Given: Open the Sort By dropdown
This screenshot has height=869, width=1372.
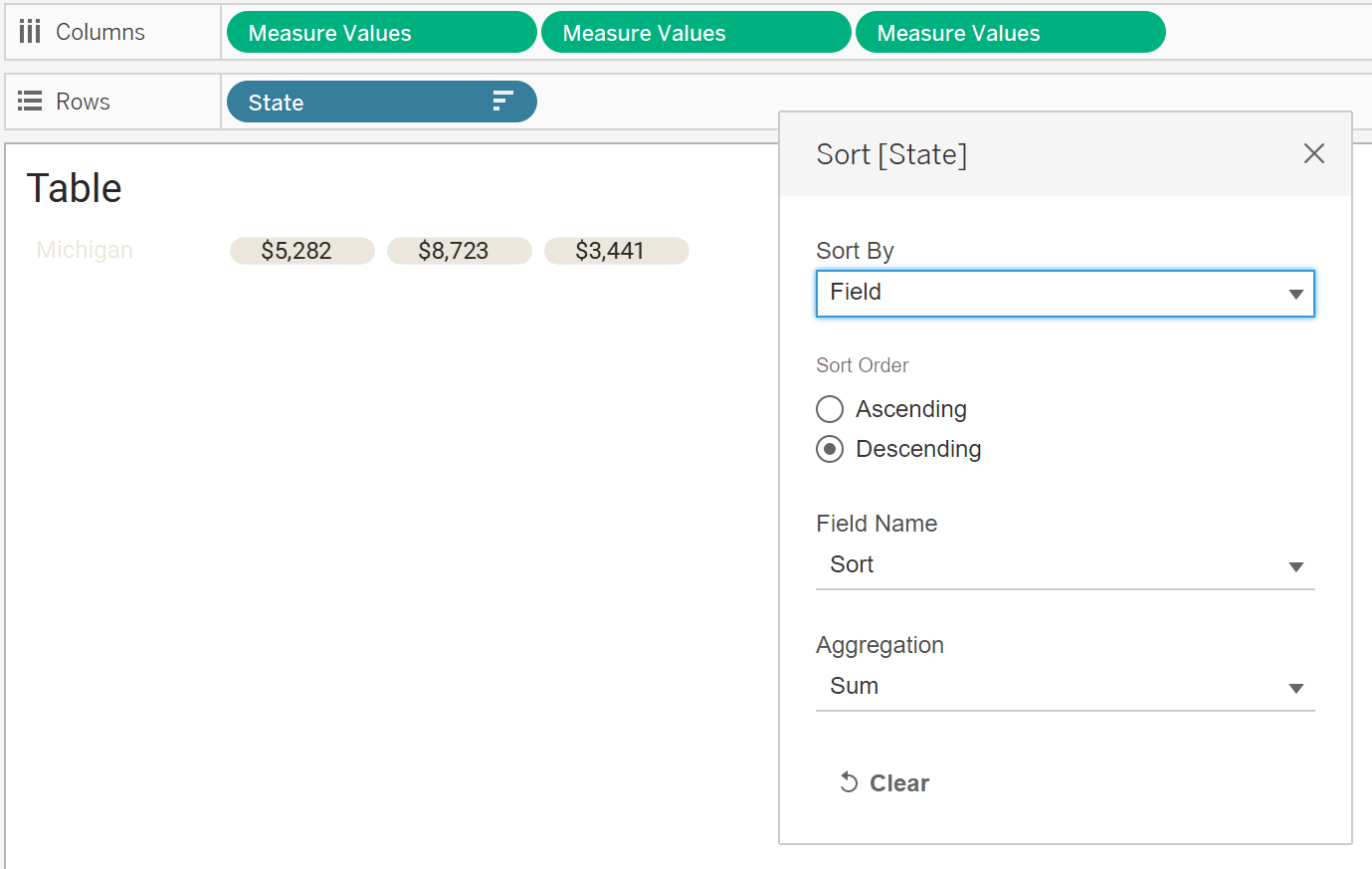Looking at the screenshot, I should pyautogui.click(x=1065, y=294).
